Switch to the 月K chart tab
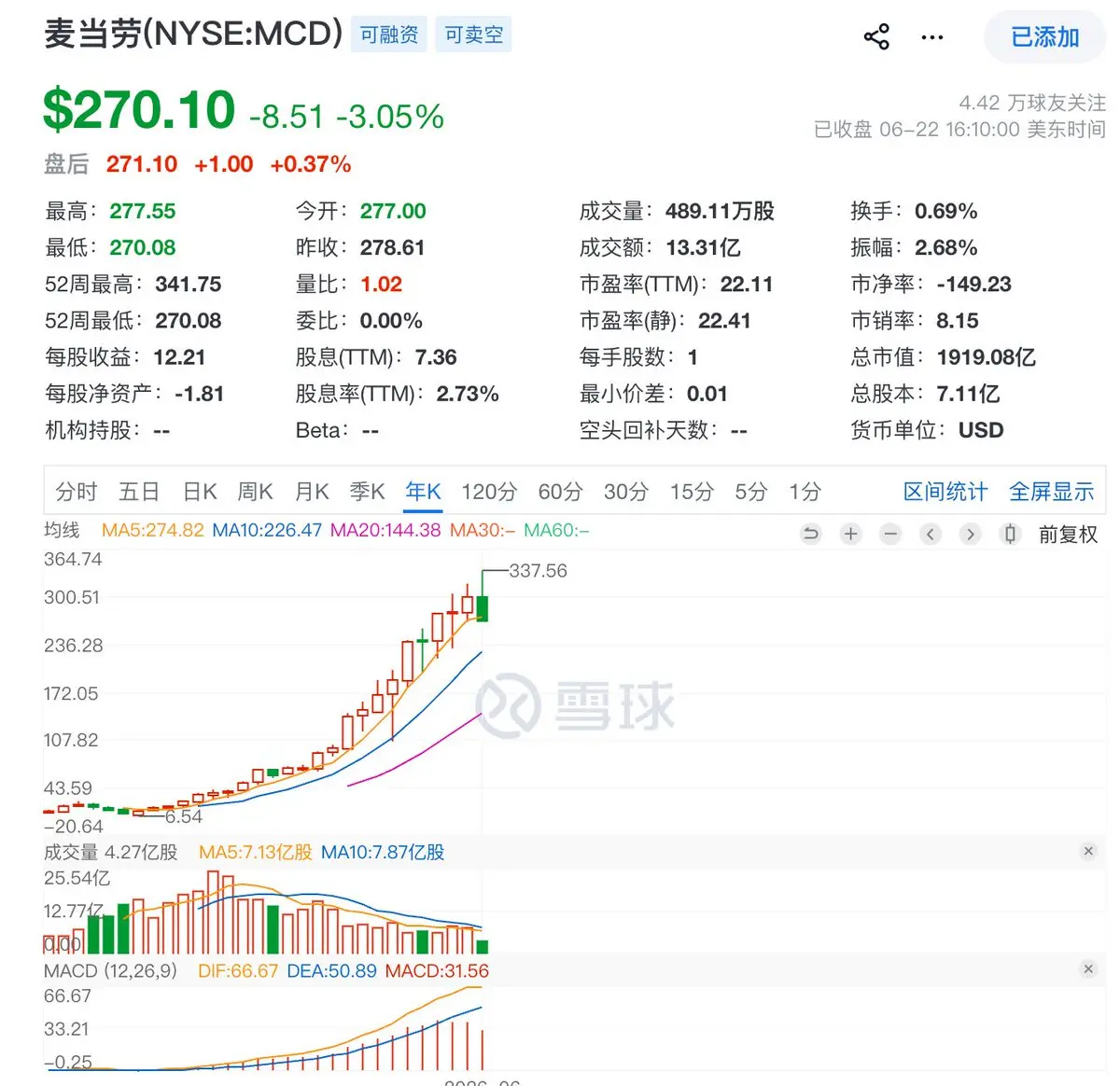Screen dimensions: 1120x1086 click(312, 492)
